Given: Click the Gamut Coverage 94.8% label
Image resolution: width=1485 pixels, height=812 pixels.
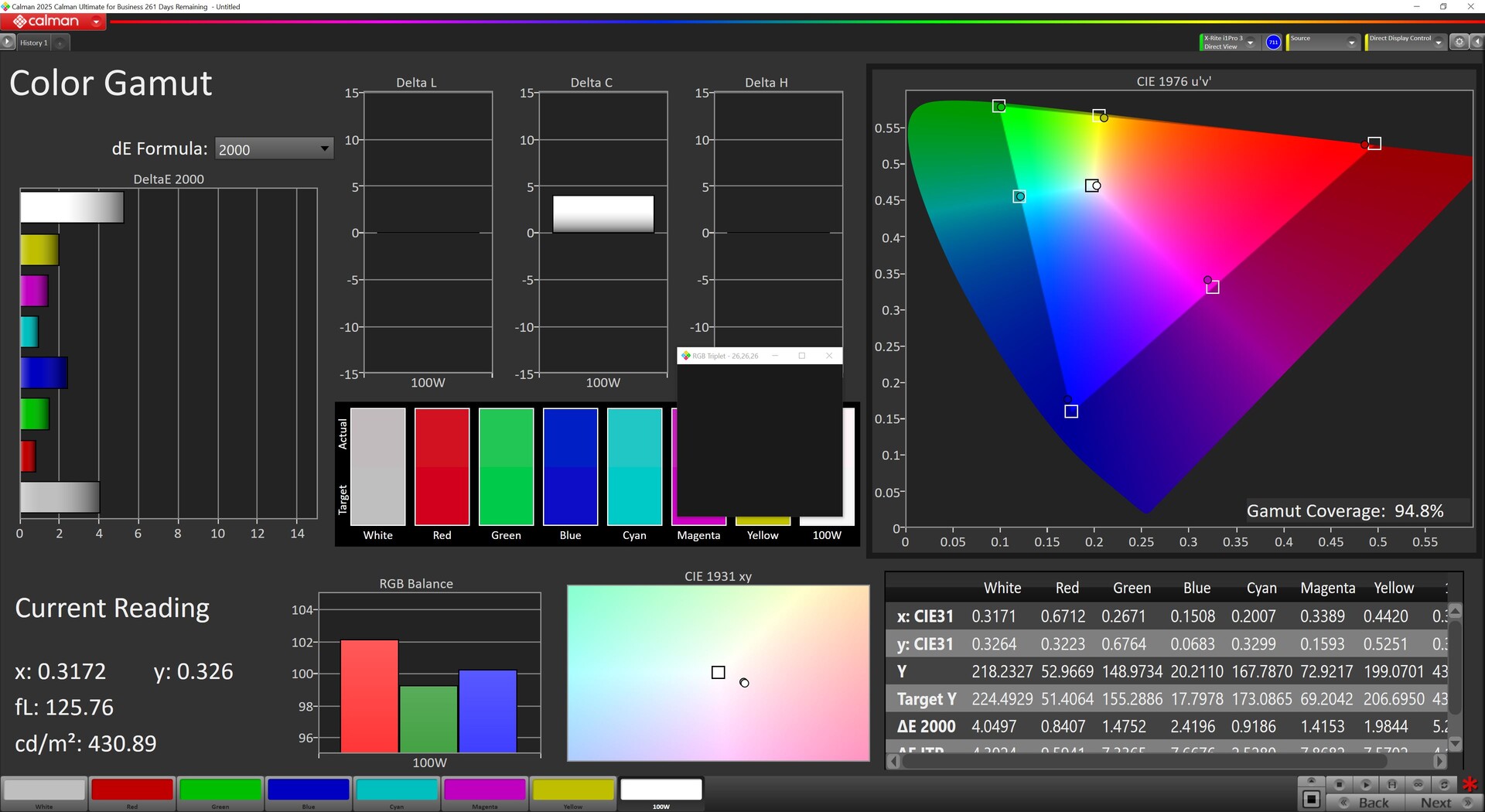Looking at the screenshot, I should [1345, 511].
